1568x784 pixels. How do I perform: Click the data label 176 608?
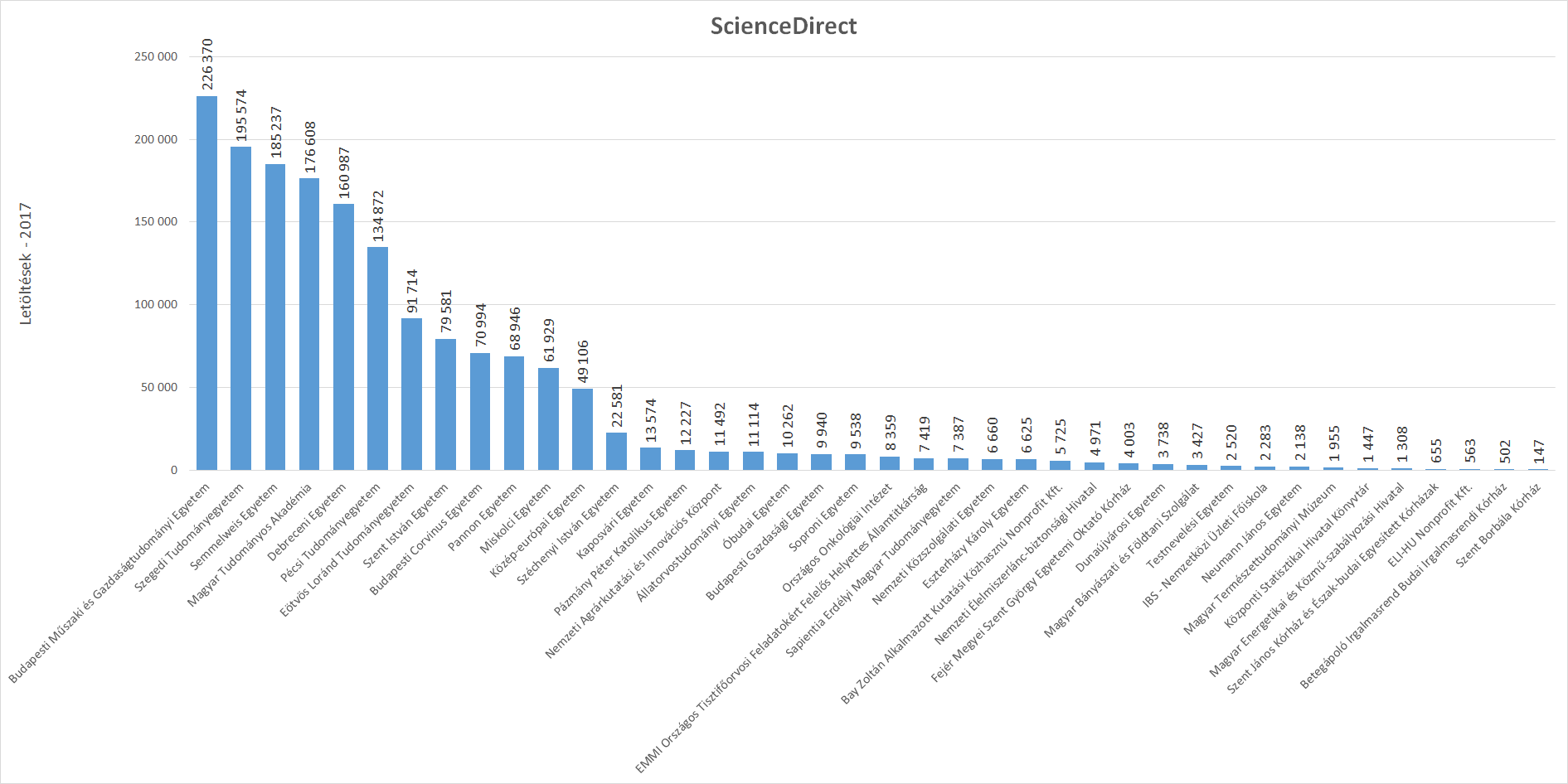click(x=309, y=148)
